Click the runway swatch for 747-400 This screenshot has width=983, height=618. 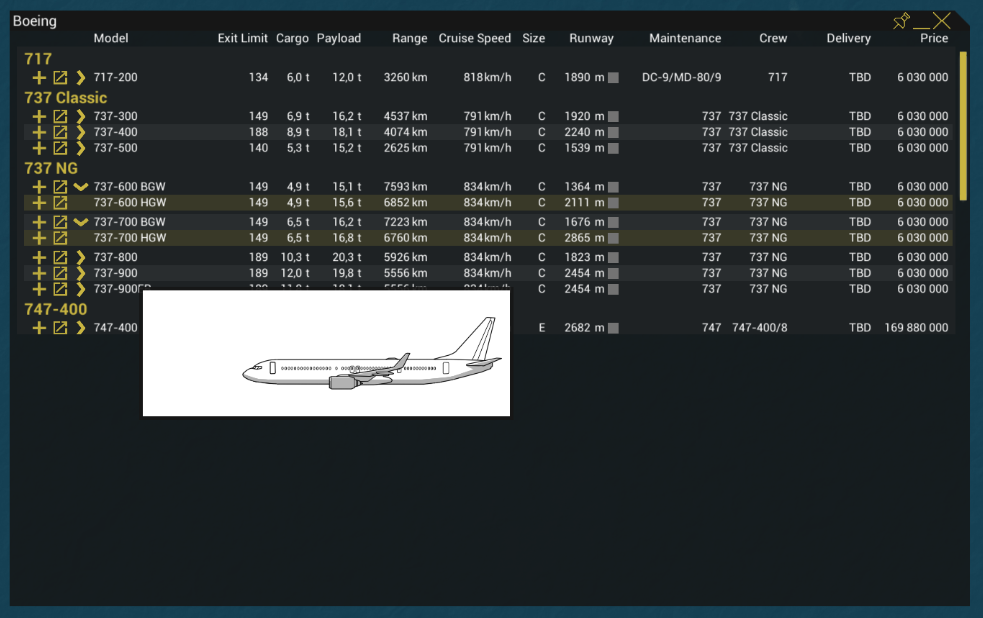[x=613, y=328]
